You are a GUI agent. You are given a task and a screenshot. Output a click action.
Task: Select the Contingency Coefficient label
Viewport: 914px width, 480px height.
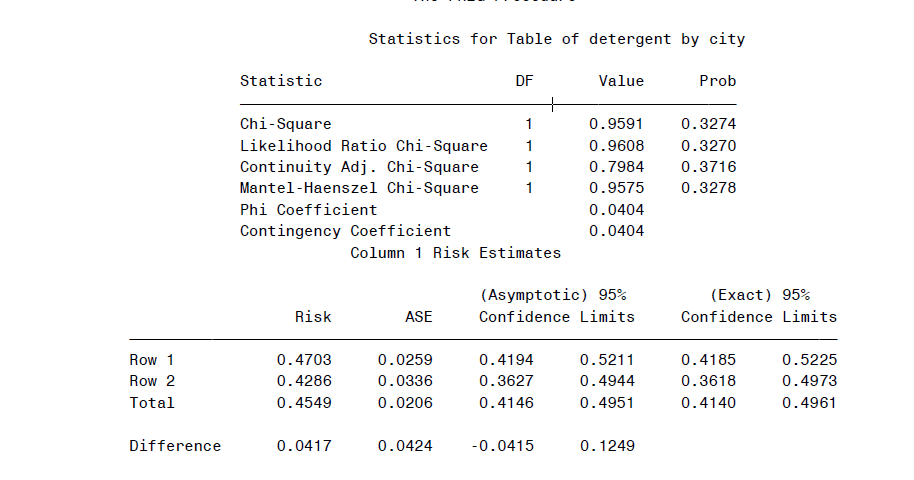(x=345, y=231)
